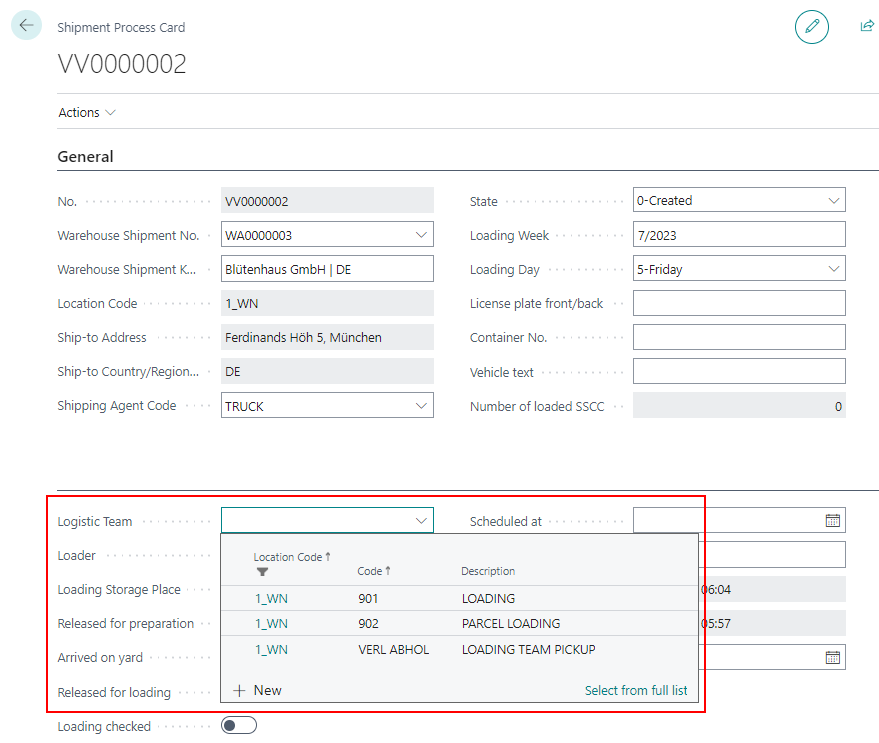Click the share icon

(x=866, y=26)
